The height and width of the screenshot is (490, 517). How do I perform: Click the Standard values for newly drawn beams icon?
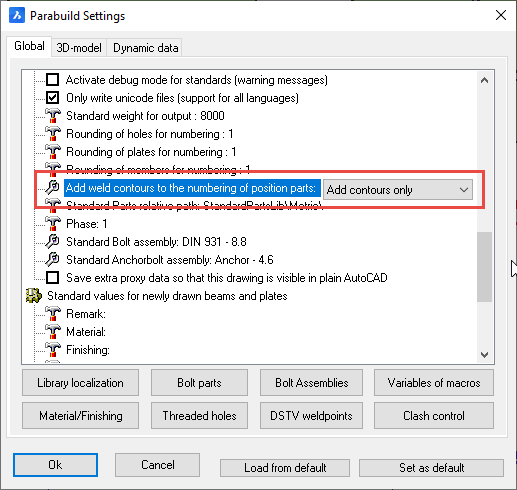click(34, 296)
